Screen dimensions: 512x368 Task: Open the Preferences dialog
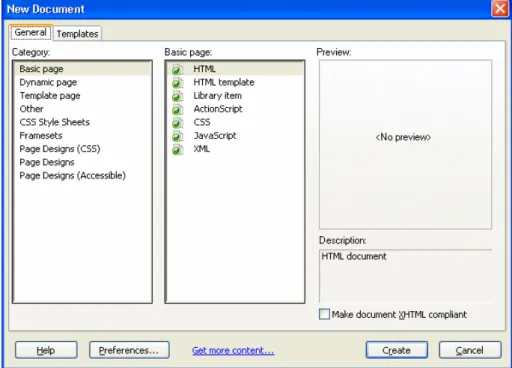[129, 350]
